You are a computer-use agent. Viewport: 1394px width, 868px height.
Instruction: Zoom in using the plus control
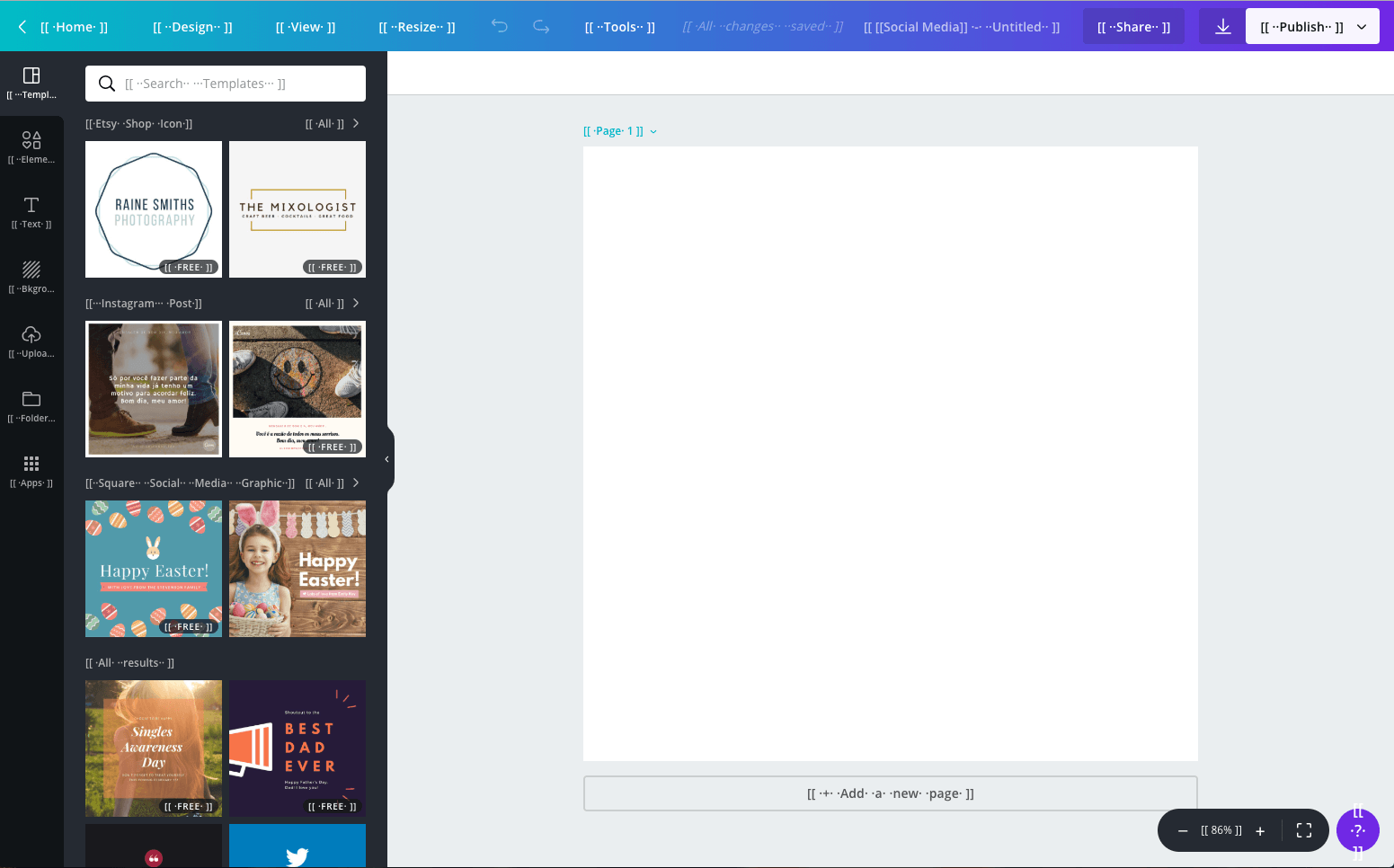click(x=1260, y=830)
